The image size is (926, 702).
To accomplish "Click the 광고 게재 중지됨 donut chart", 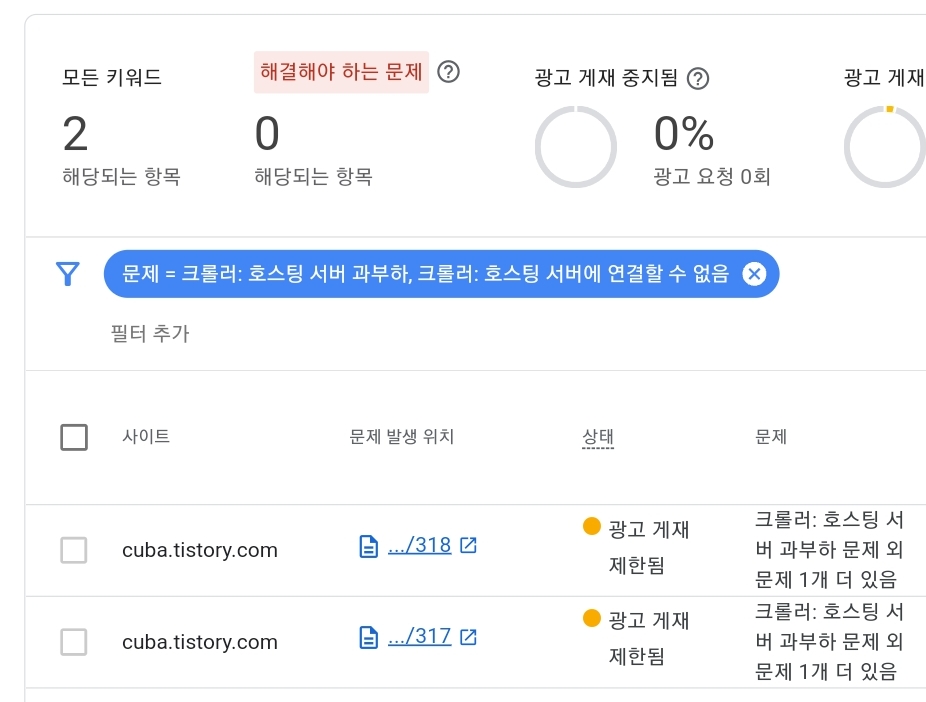I will tap(576, 147).
